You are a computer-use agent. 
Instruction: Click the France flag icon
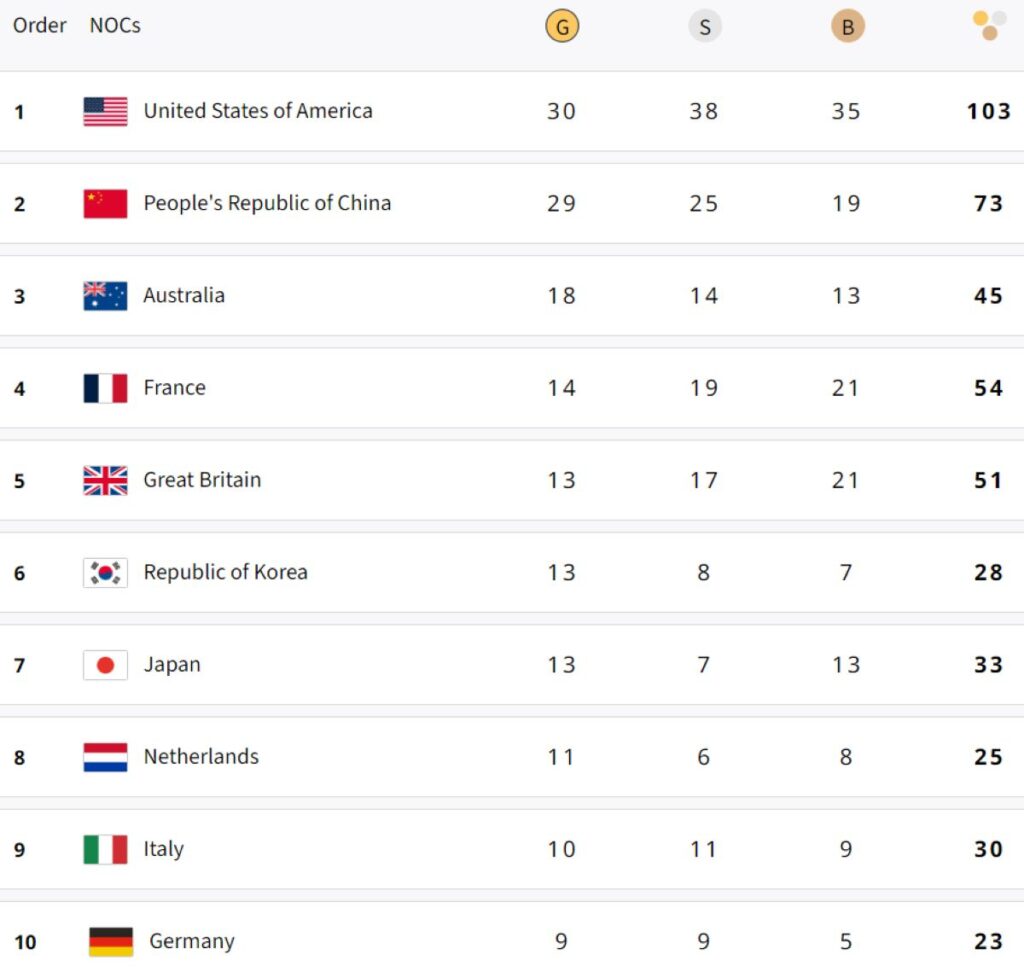pyautogui.click(x=105, y=388)
